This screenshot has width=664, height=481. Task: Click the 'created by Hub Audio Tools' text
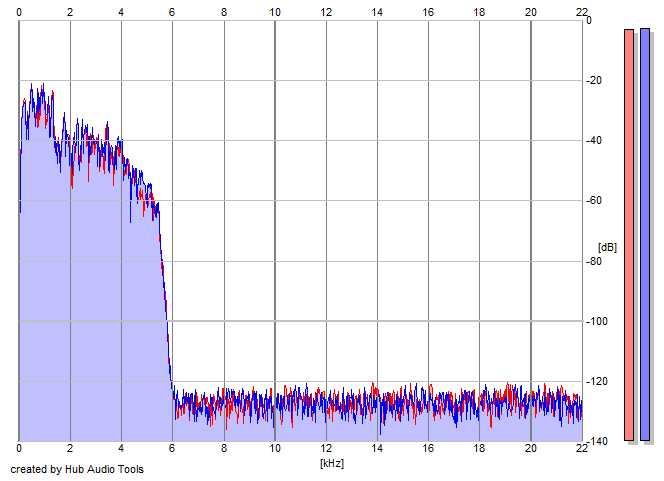[77, 469]
